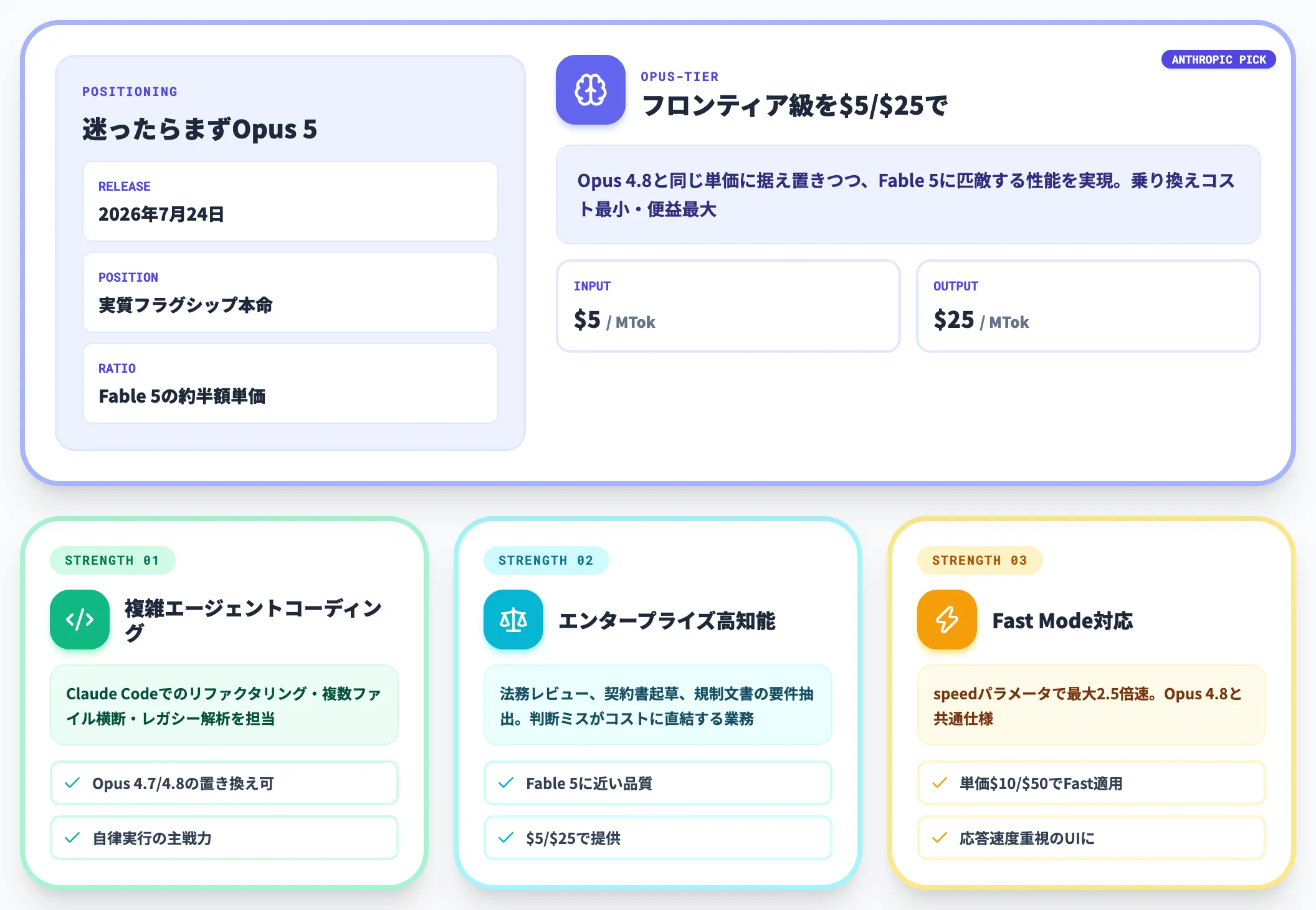Click the heading Fast Mode対応

[x=1062, y=620]
